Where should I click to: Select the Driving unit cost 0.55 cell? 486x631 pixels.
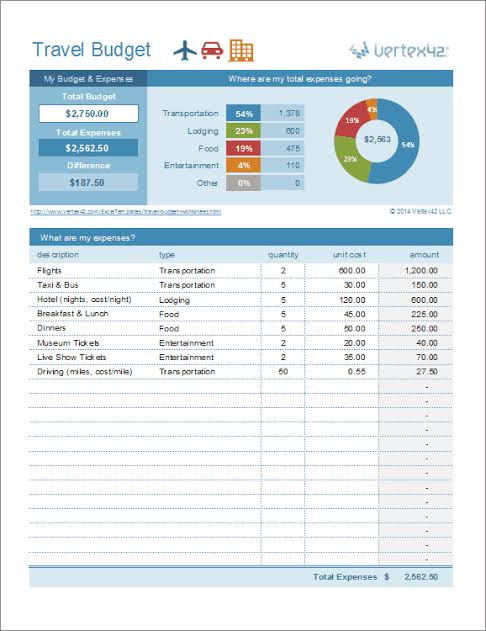click(x=342, y=371)
